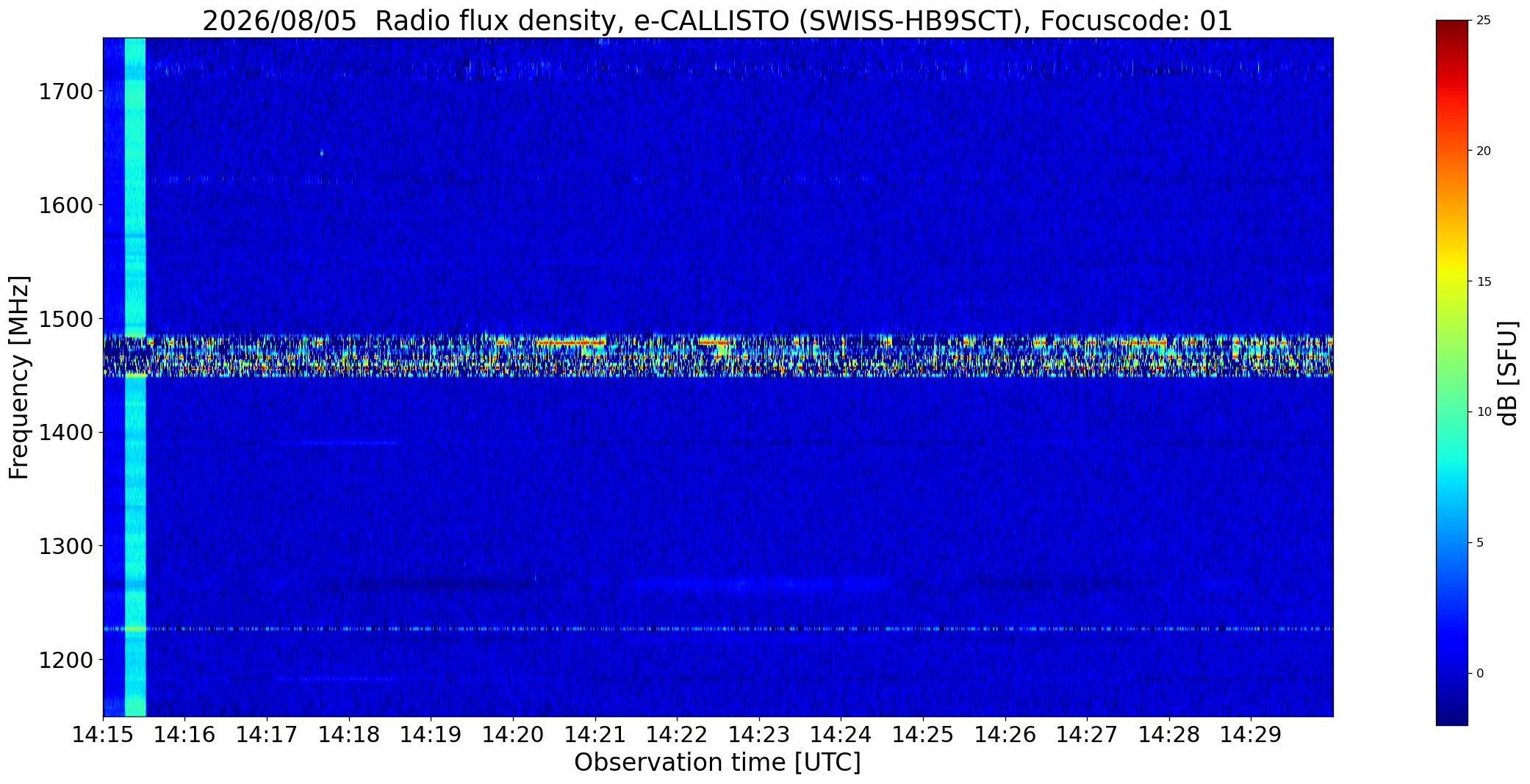Screen dimensions: 1530x784
Task: Click the 14:16 time tick label
Action: [x=185, y=735]
